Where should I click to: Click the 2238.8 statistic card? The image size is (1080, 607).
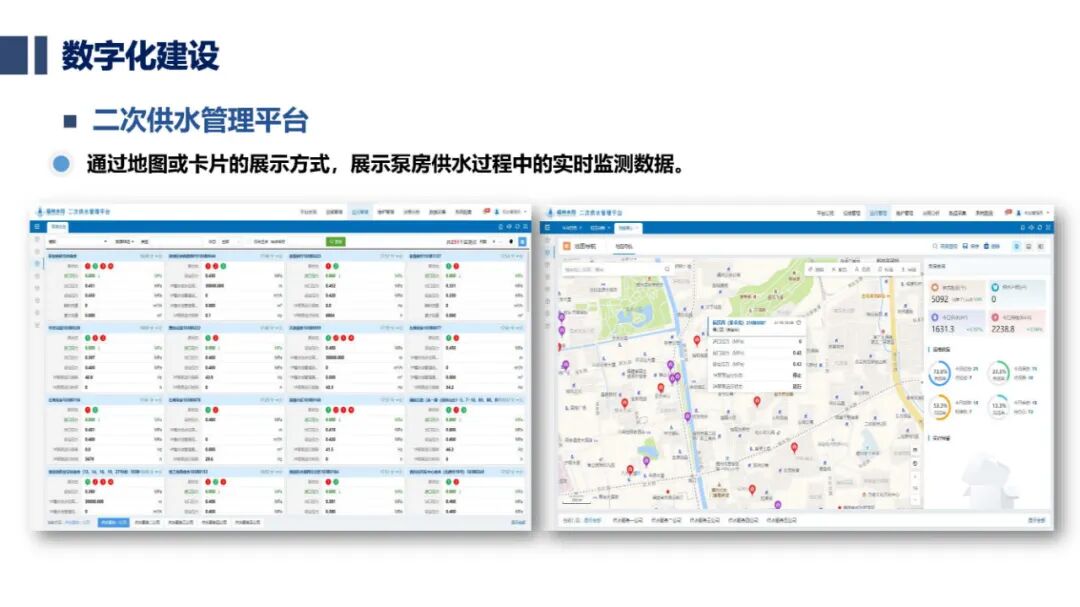pos(1017,323)
